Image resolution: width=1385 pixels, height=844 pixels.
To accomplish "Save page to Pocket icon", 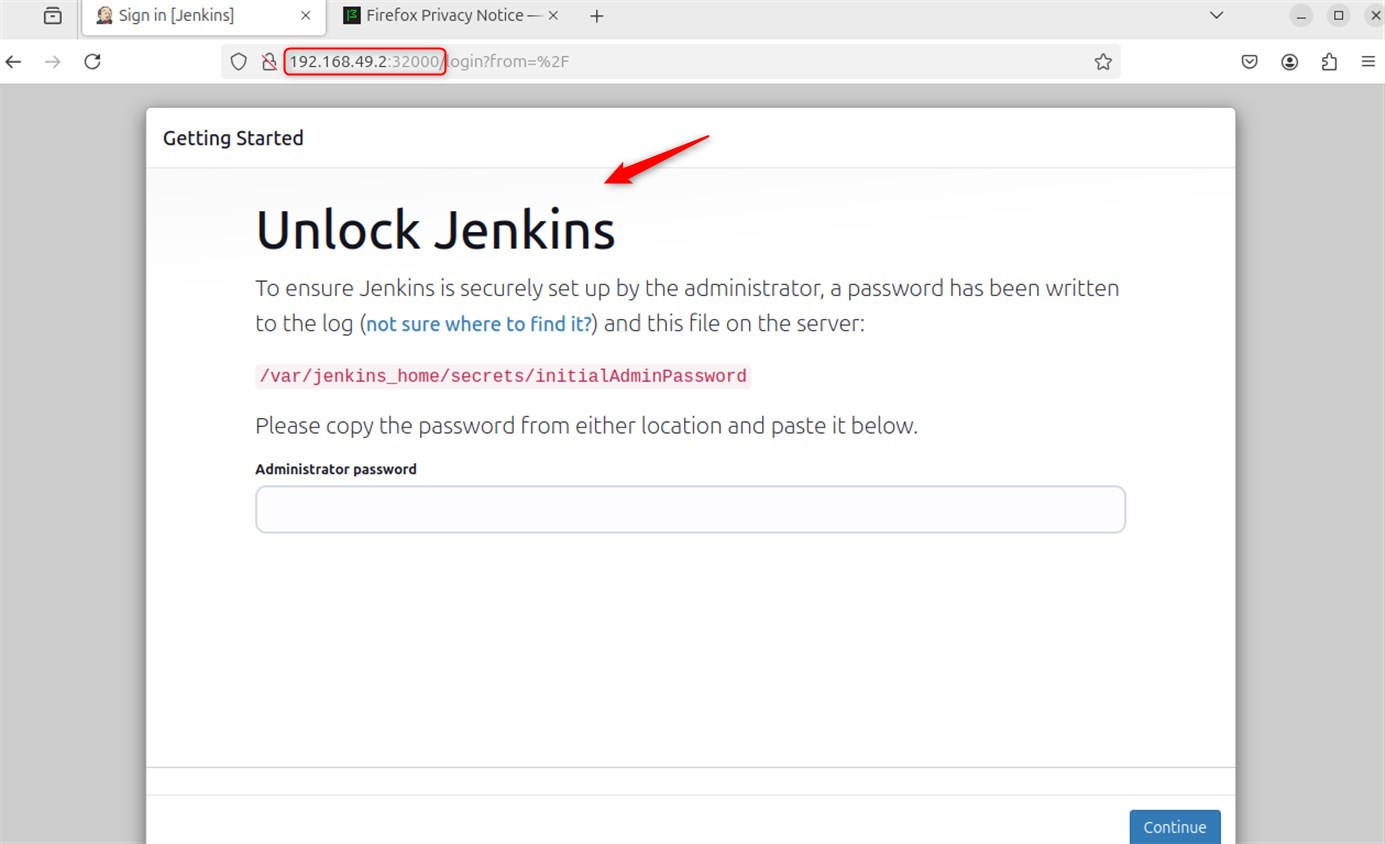I will click(x=1250, y=62).
